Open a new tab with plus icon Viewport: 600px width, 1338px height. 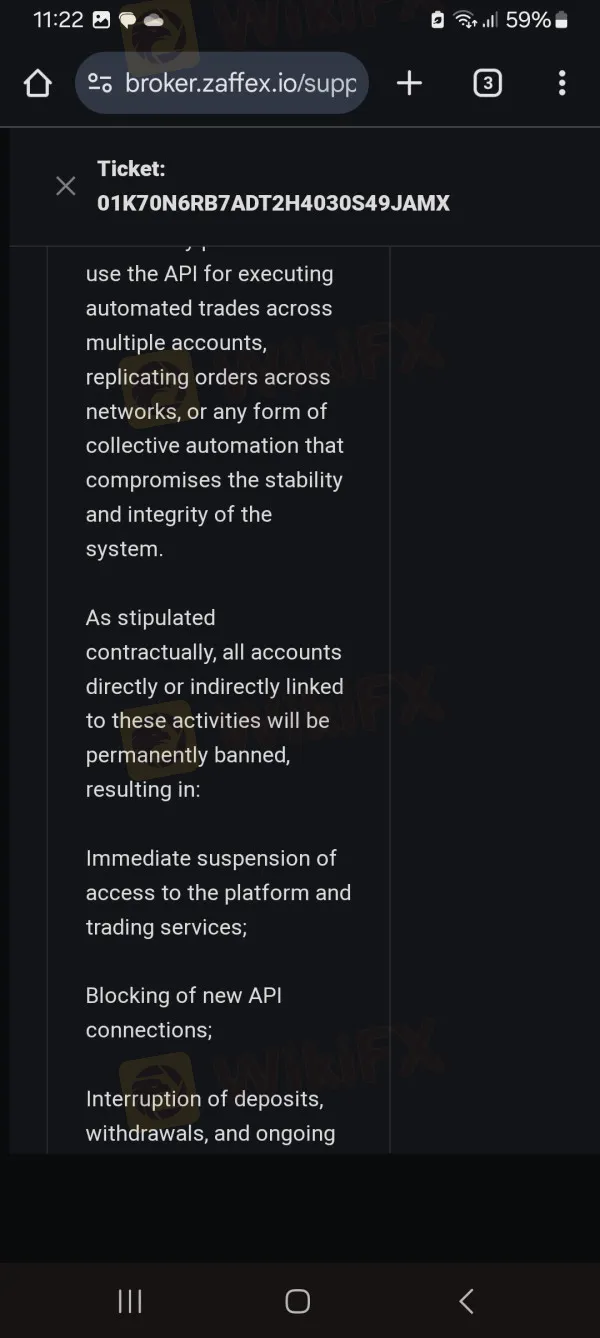coord(409,84)
